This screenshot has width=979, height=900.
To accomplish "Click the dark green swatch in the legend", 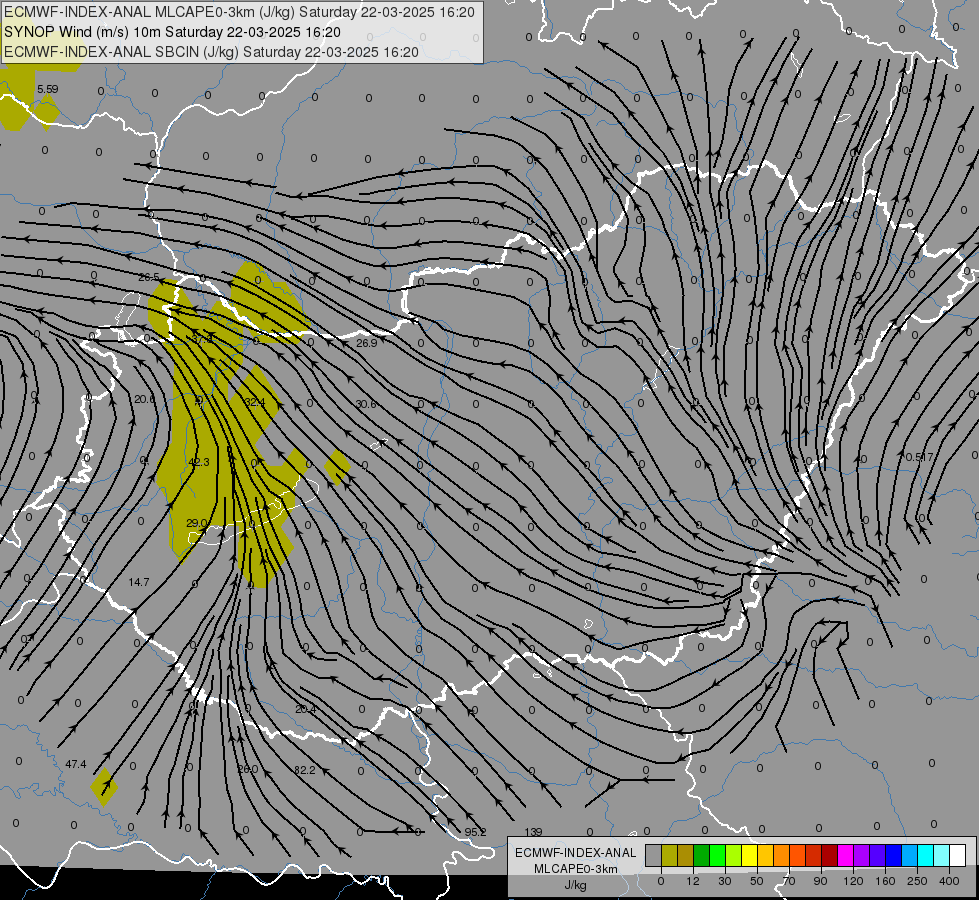I will 702,855.
